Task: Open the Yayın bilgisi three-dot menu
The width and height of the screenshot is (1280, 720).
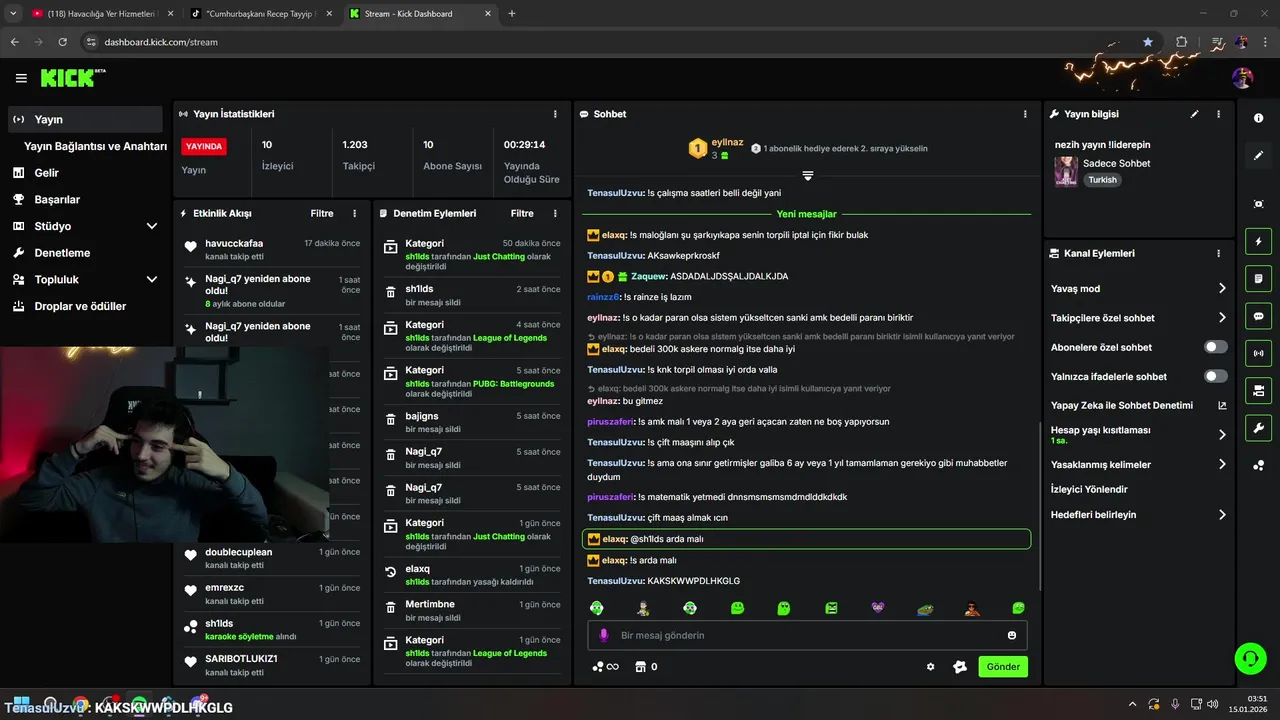Action: point(1218,114)
